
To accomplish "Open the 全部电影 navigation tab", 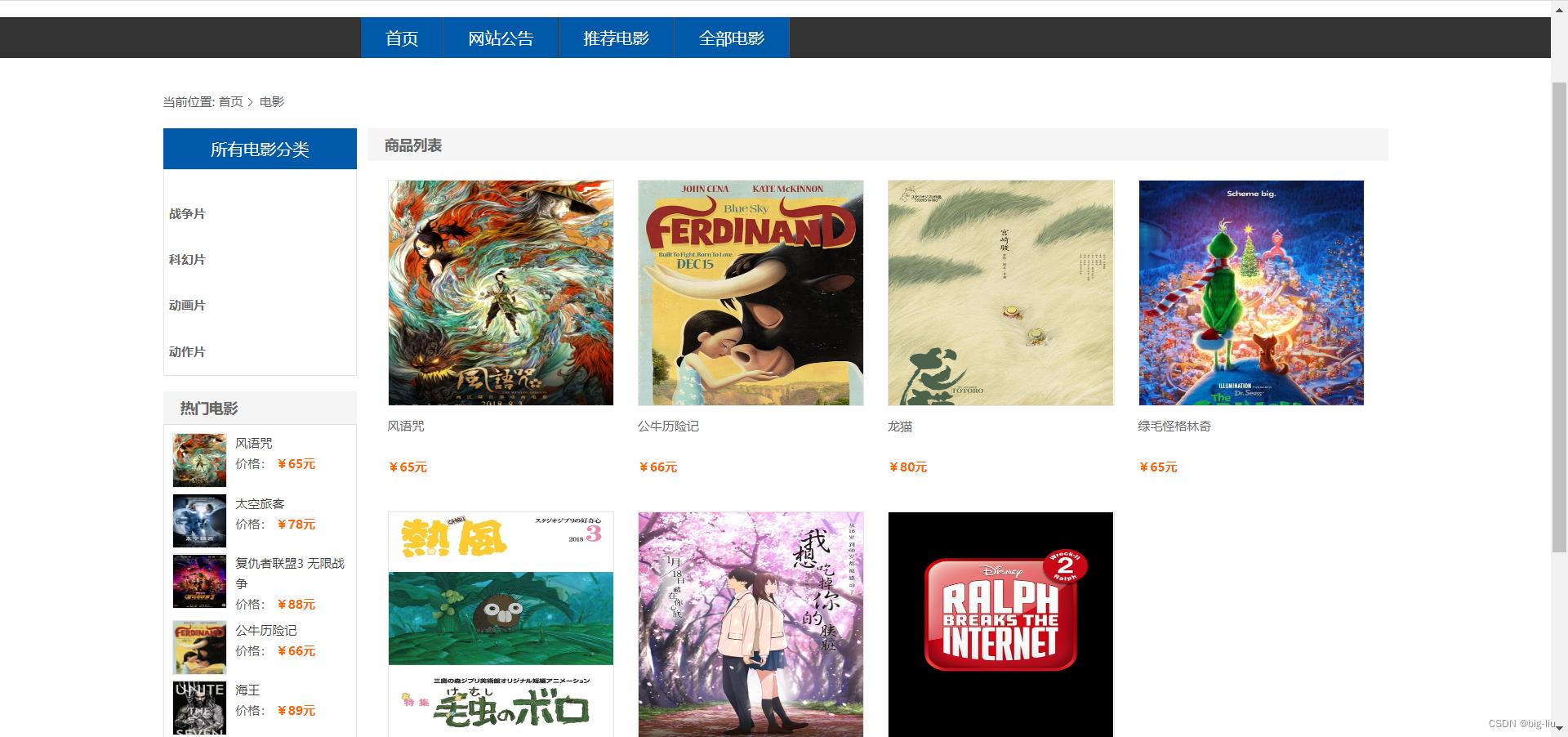I will pyautogui.click(x=732, y=38).
